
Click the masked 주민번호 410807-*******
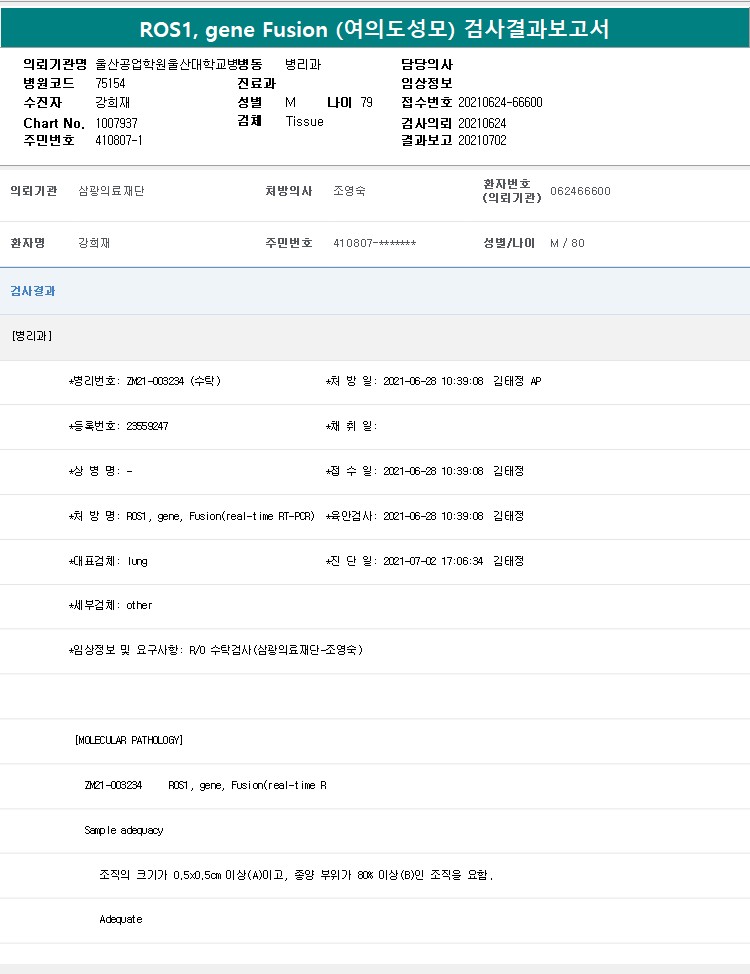coord(374,243)
